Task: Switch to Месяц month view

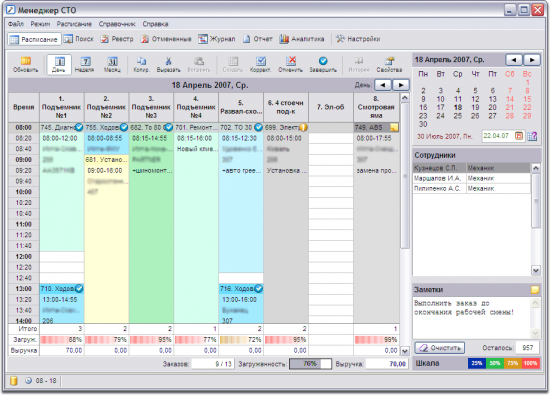Action: 112,65
